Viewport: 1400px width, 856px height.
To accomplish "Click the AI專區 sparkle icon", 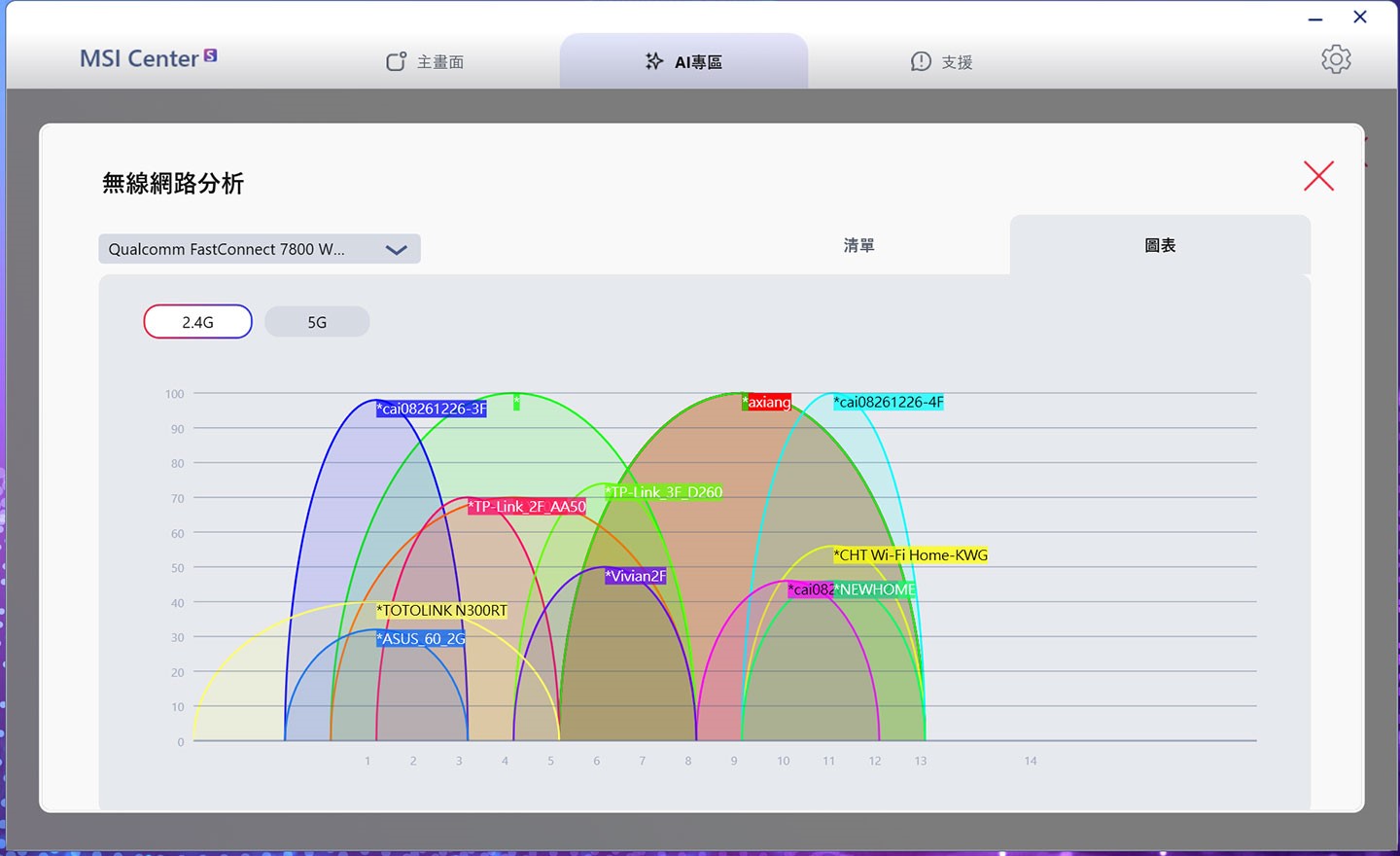I will click(x=654, y=61).
